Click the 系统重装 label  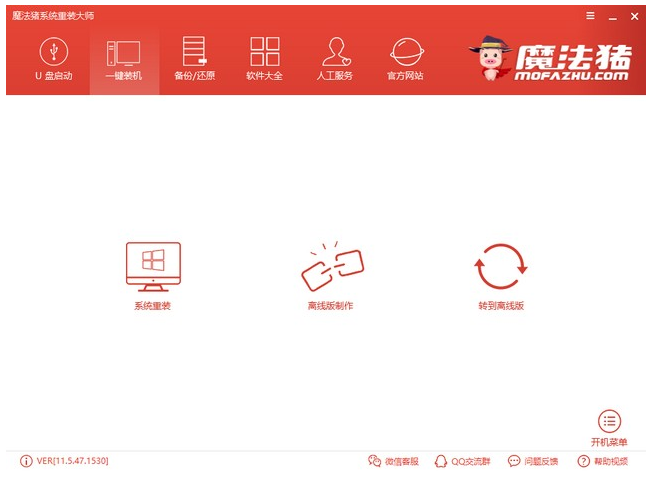click(x=152, y=306)
